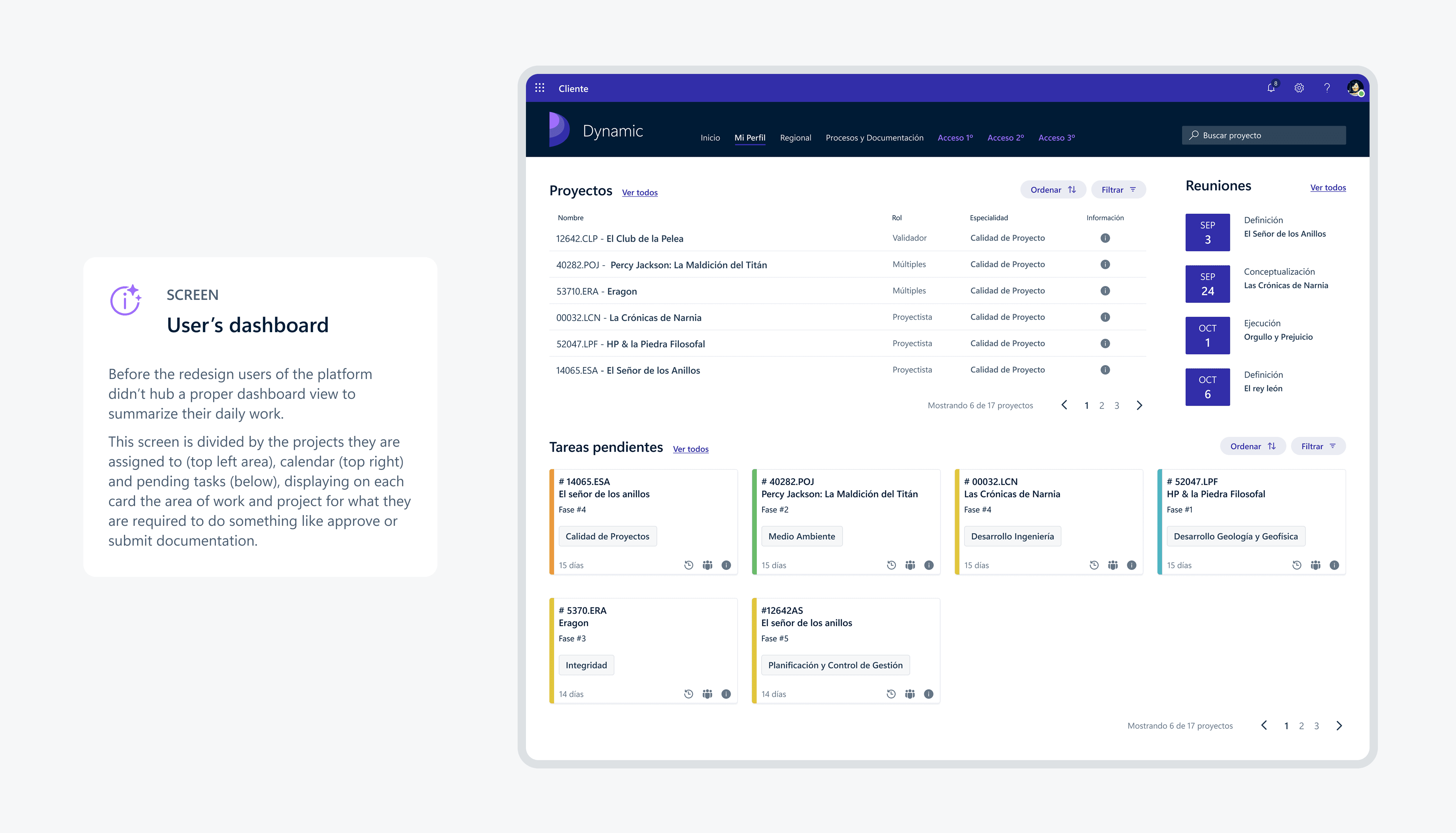The width and height of the screenshot is (1456, 833).
Task: Open history icon on 14065.ESA task card
Action: [689, 565]
